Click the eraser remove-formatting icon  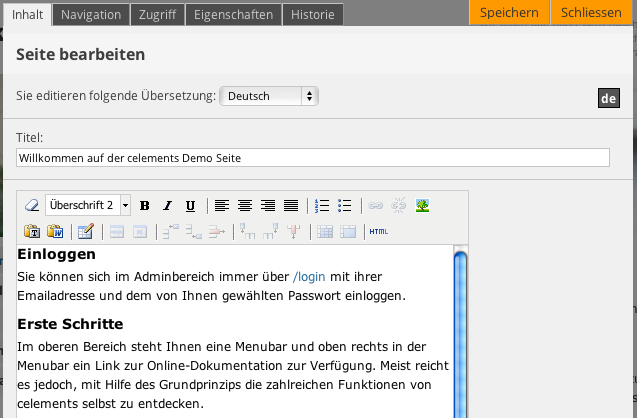(31, 206)
